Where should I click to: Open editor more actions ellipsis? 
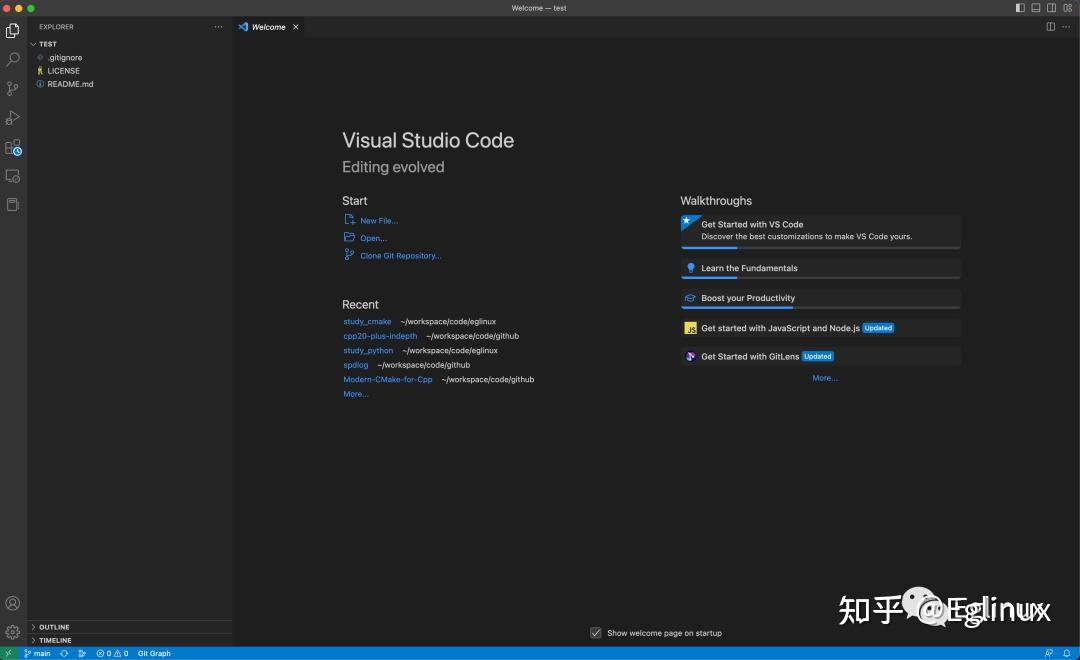pyautogui.click(x=1066, y=27)
